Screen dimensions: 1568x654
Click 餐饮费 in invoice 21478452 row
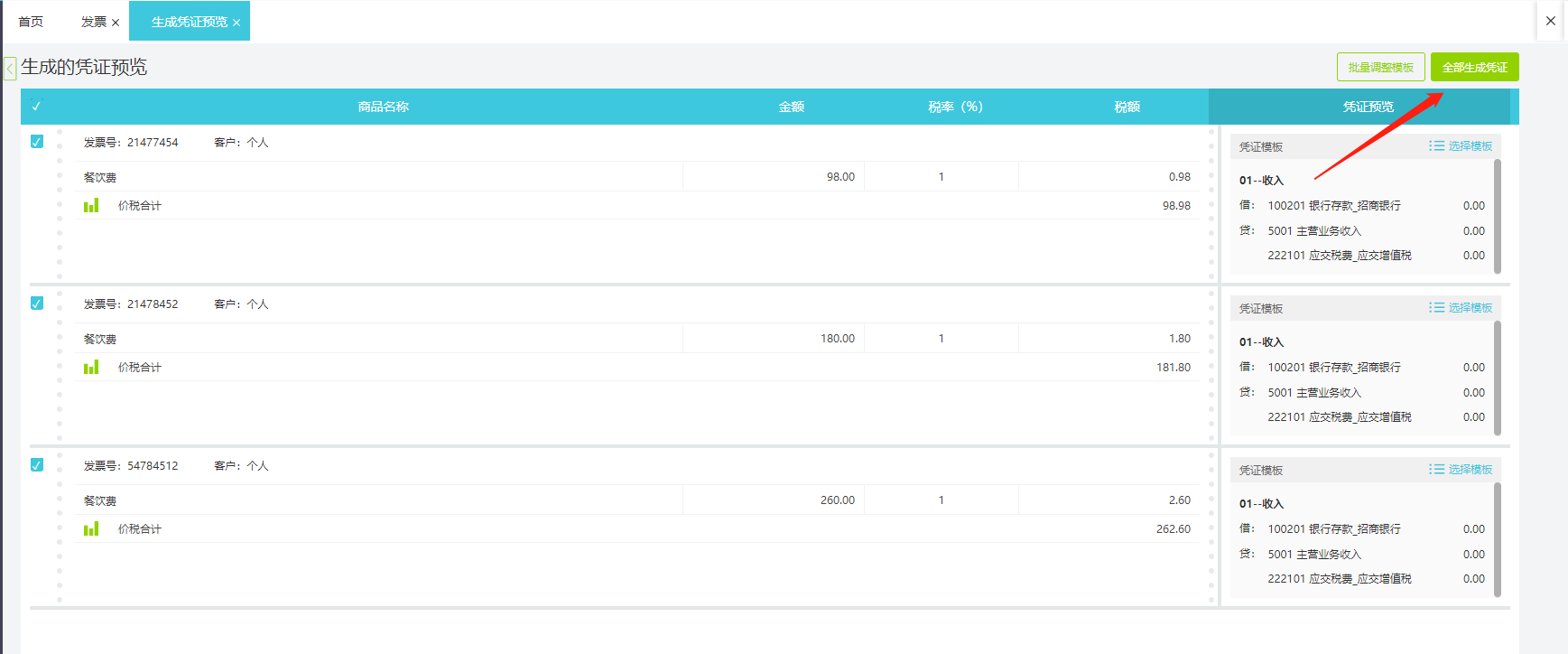point(100,340)
